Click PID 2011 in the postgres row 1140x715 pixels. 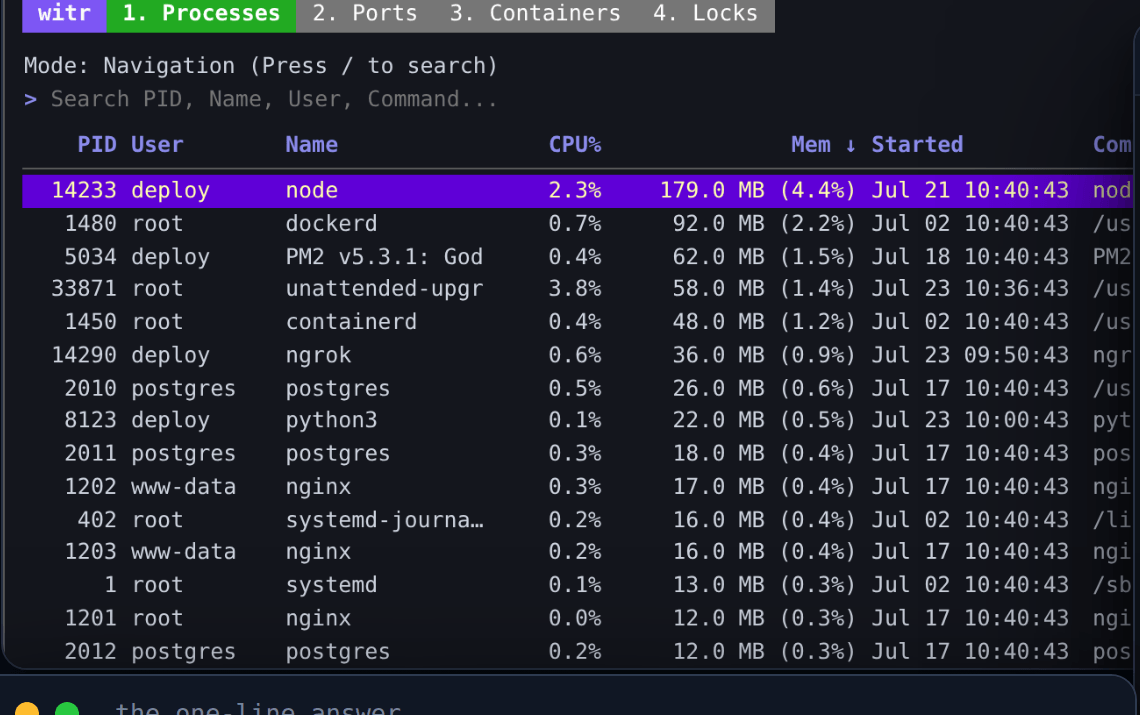pyautogui.click(x=90, y=454)
